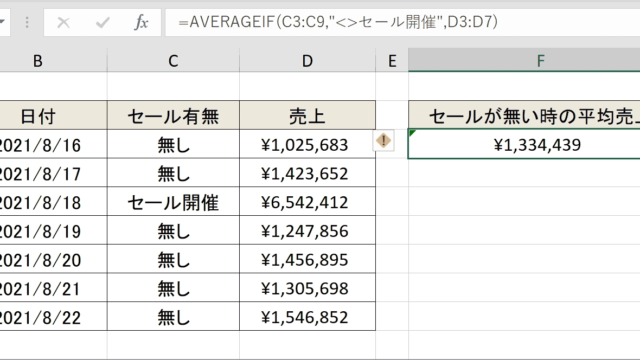640x360 pixels.
Task: Select column B header
Action: pos(53,61)
